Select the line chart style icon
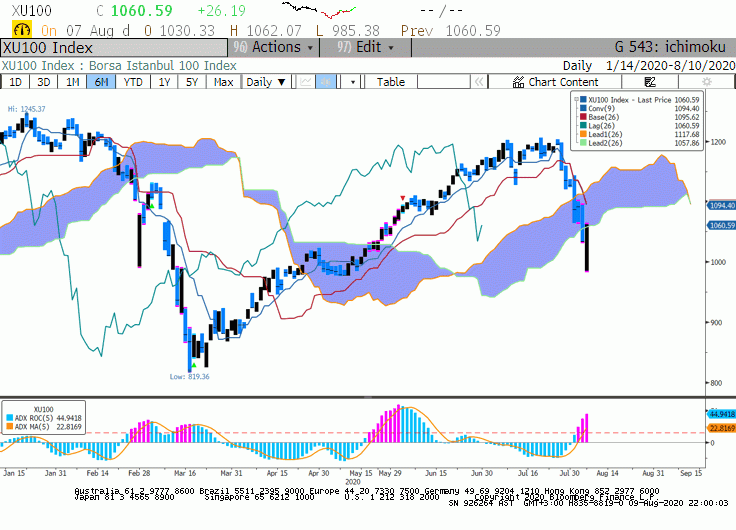The width and height of the screenshot is (736, 530). coord(306,82)
